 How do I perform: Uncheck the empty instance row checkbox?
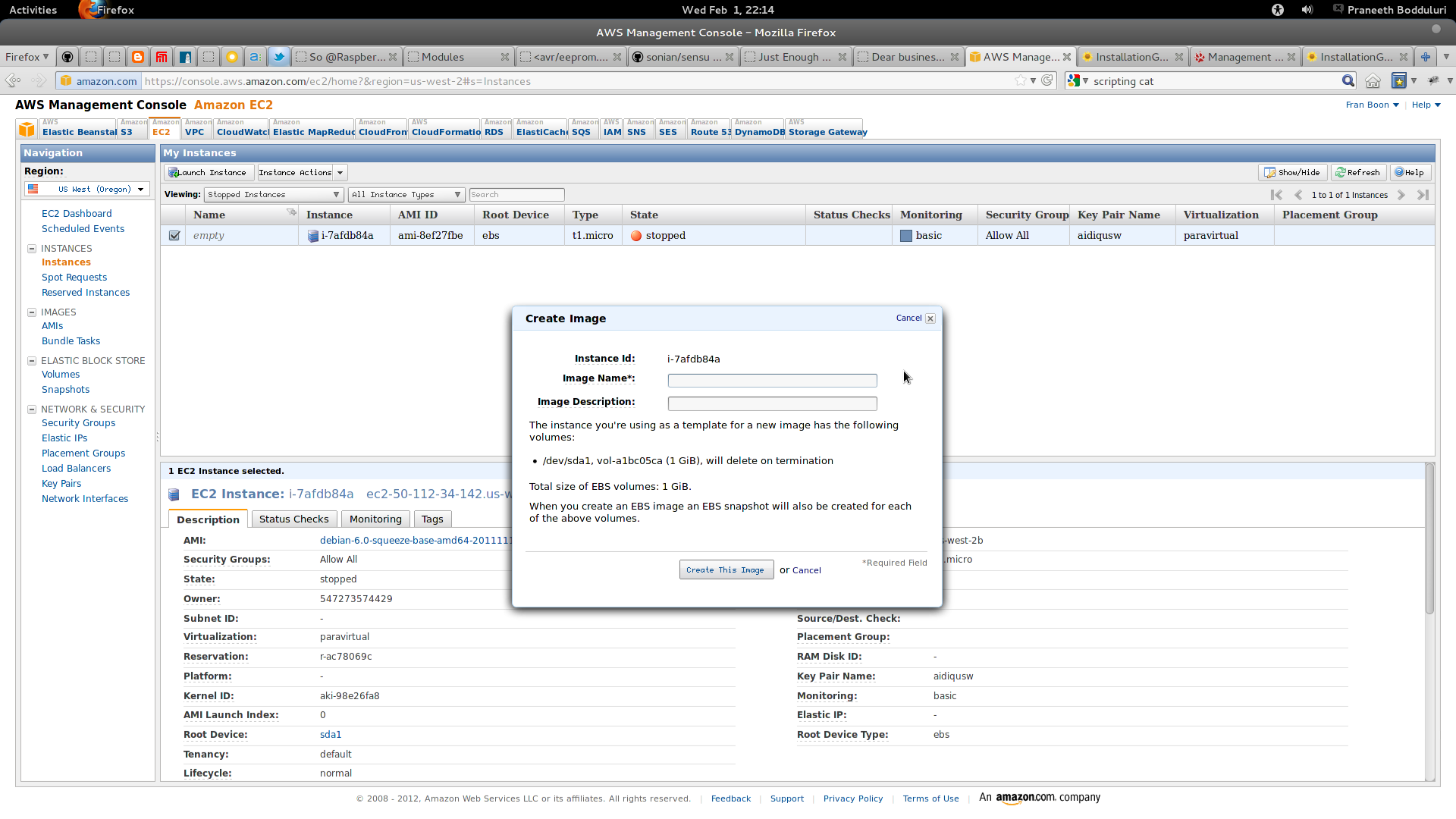174,236
